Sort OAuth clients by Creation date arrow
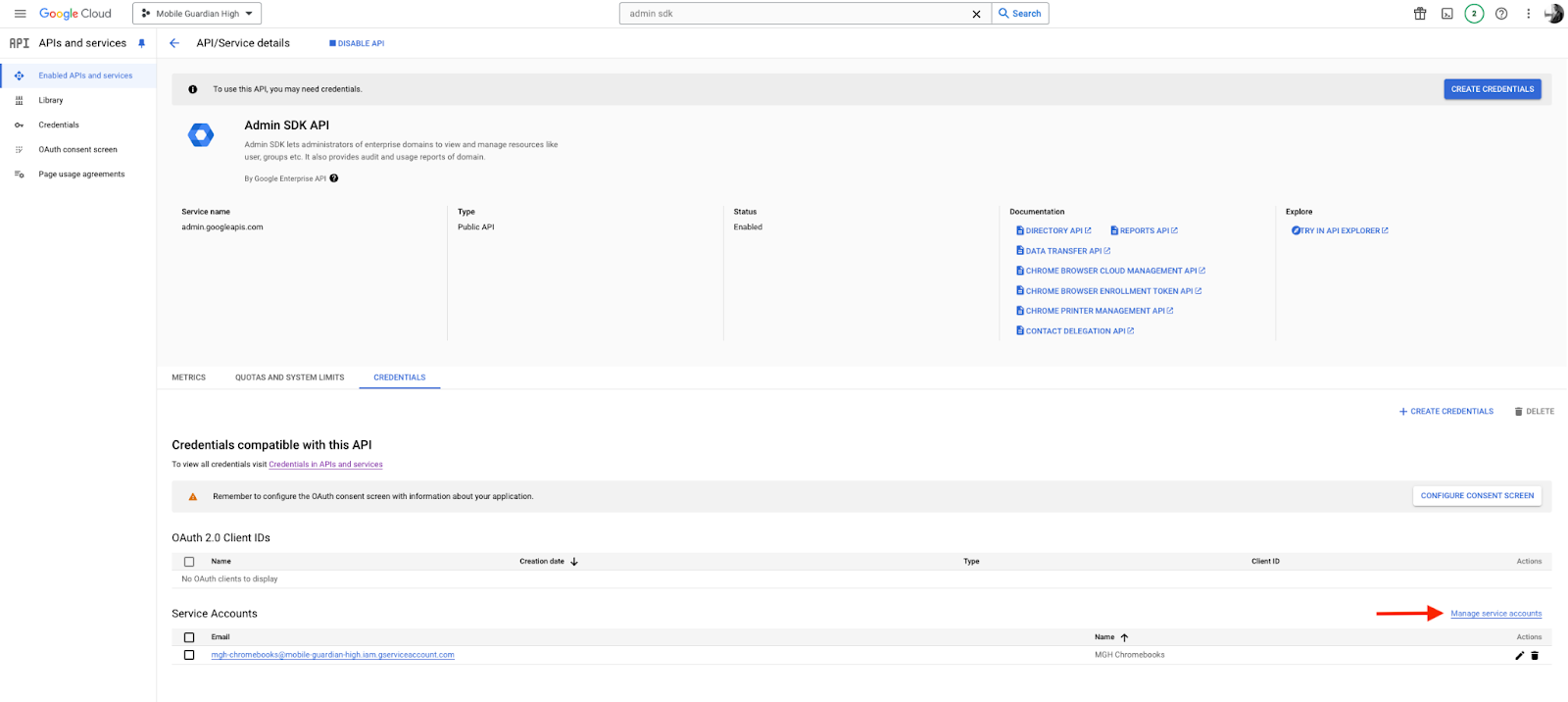The image size is (1568, 702). pyautogui.click(x=574, y=562)
